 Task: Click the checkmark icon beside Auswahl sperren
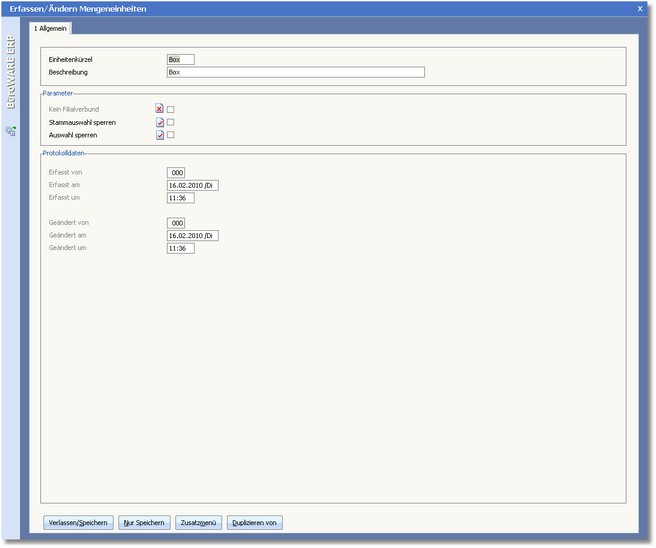160,135
